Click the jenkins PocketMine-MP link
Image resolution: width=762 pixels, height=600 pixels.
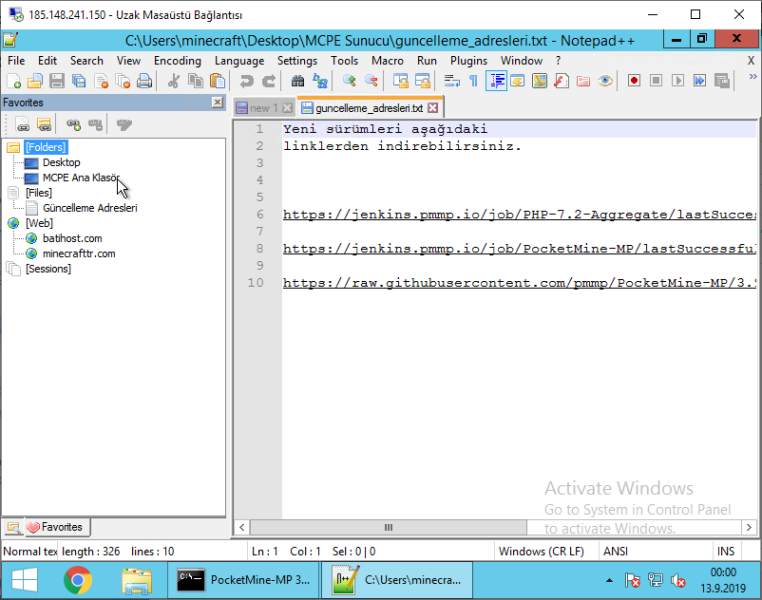click(x=520, y=249)
